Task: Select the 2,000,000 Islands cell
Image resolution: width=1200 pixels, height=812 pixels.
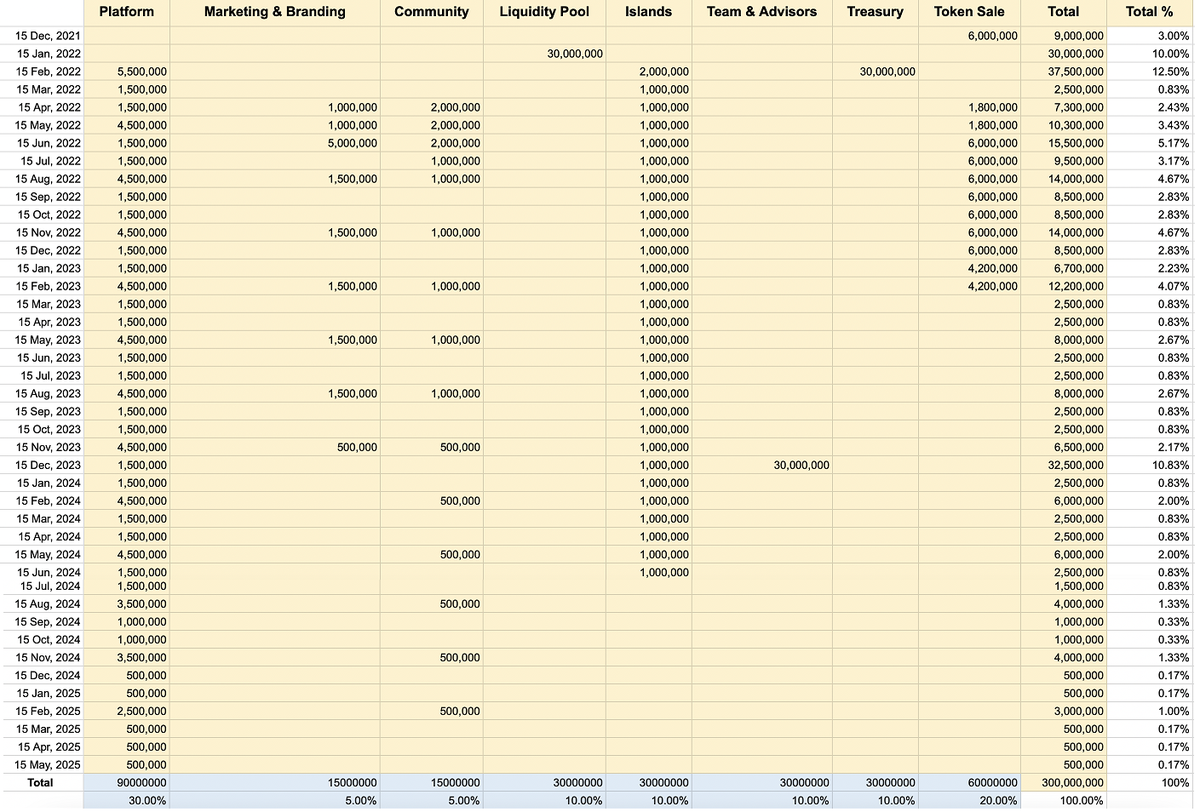Action: 664,72
